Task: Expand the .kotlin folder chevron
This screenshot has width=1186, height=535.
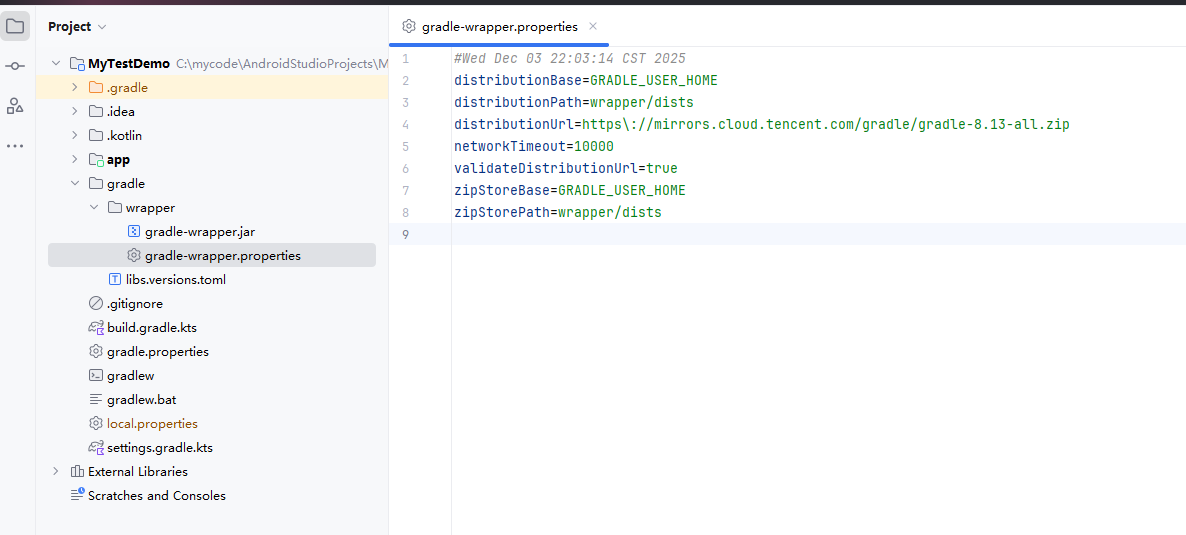Action: coord(74,136)
